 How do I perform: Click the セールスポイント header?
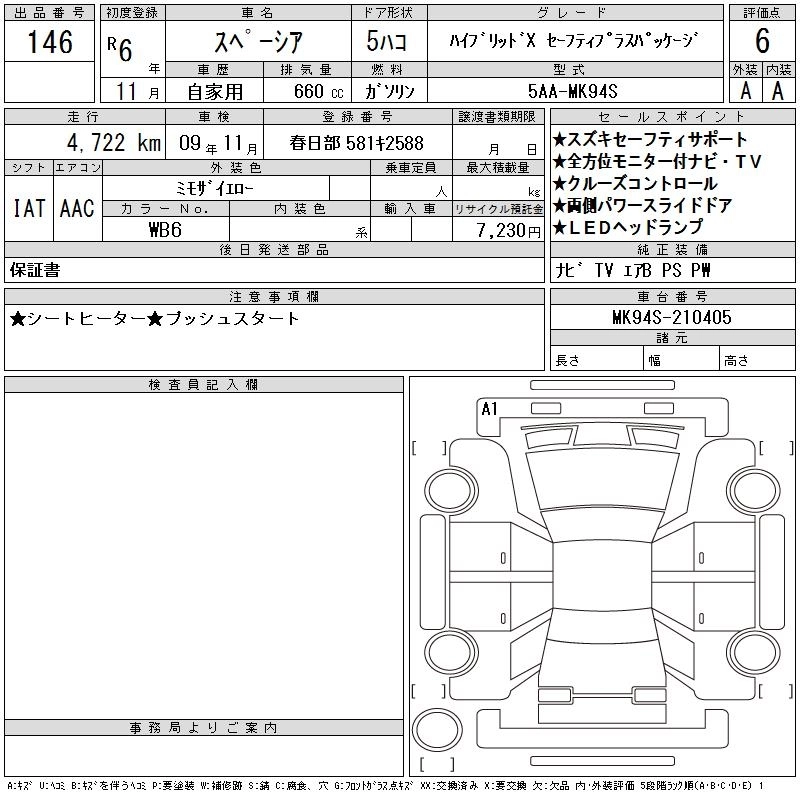tap(672, 117)
